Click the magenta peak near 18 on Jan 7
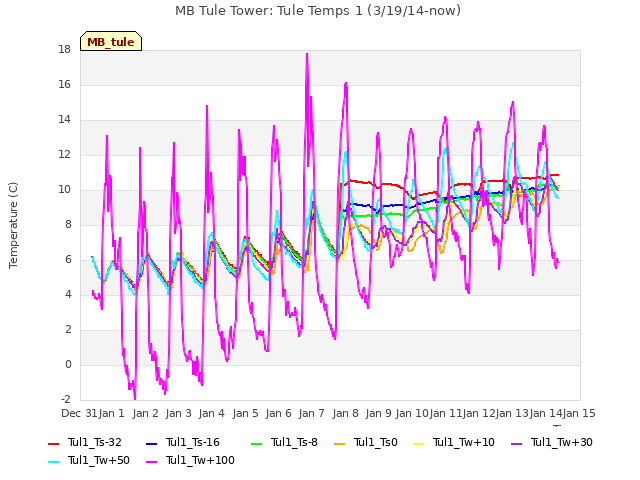This screenshot has height=480, width=640. pyautogui.click(x=307, y=54)
